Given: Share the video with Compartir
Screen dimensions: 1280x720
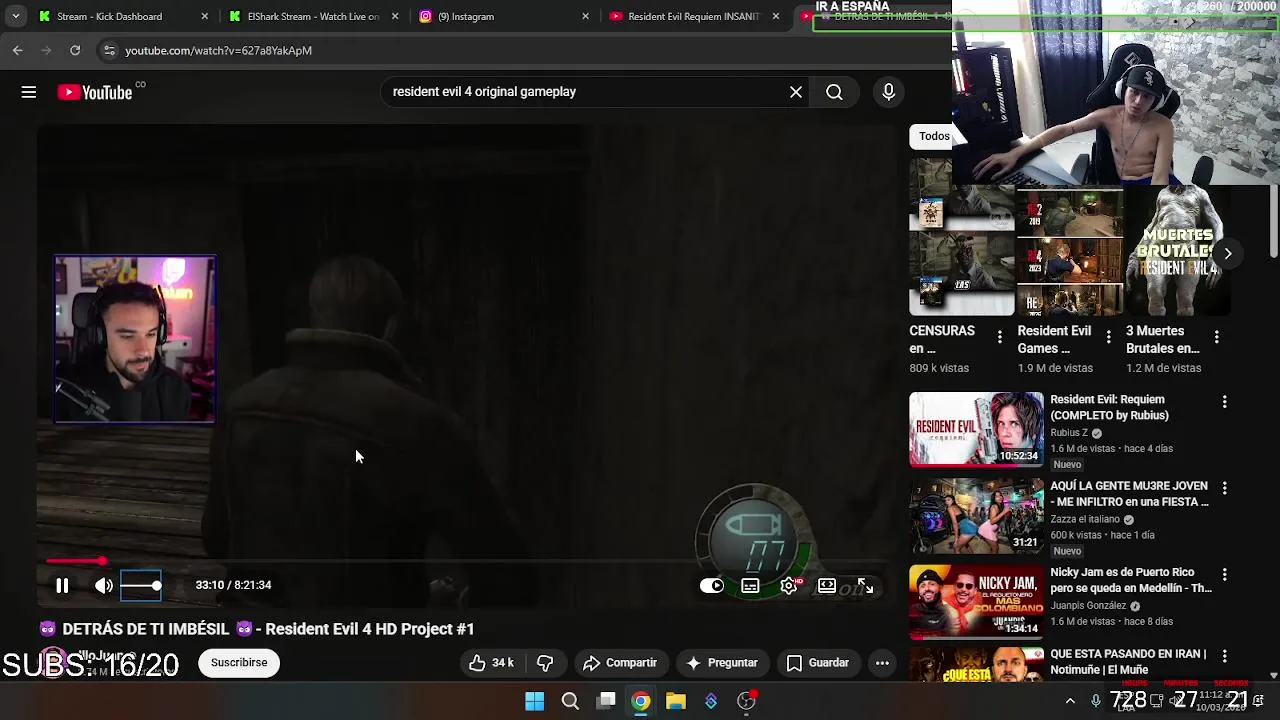Looking at the screenshot, I should [620, 663].
